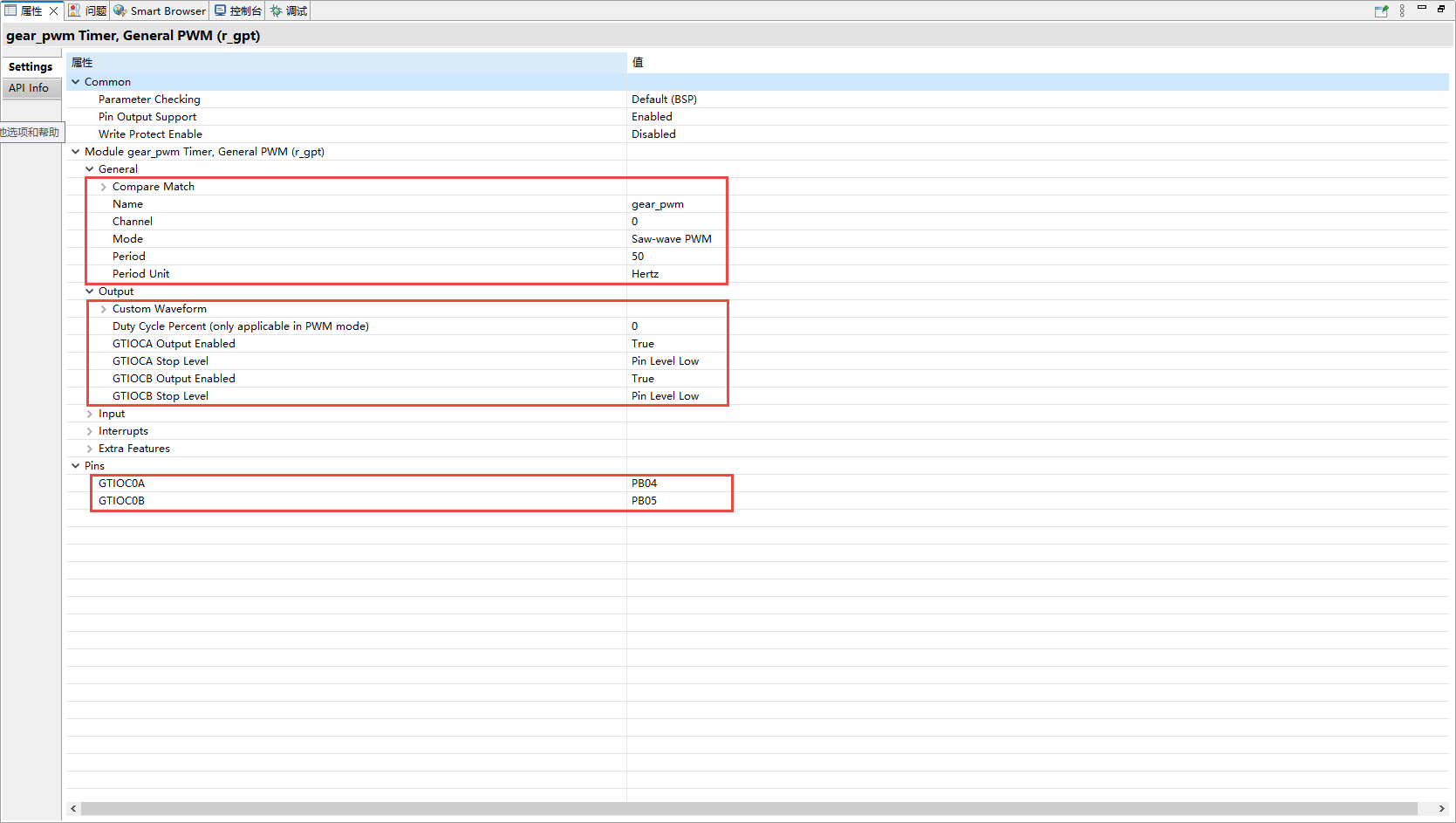
Task: Open Period Unit value Hertz
Action: click(645, 274)
